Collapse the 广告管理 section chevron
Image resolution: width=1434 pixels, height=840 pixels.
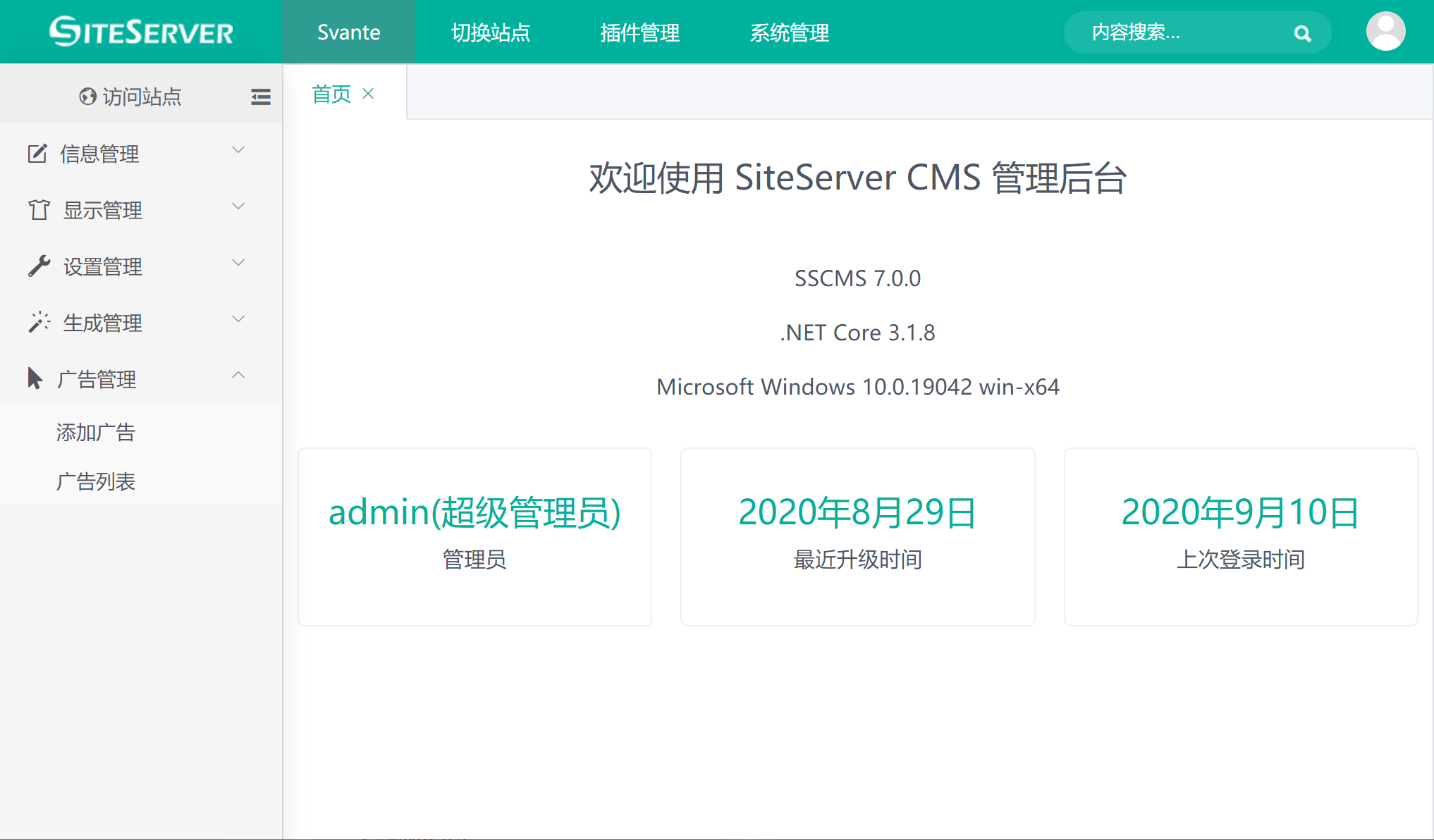[x=238, y=376]
